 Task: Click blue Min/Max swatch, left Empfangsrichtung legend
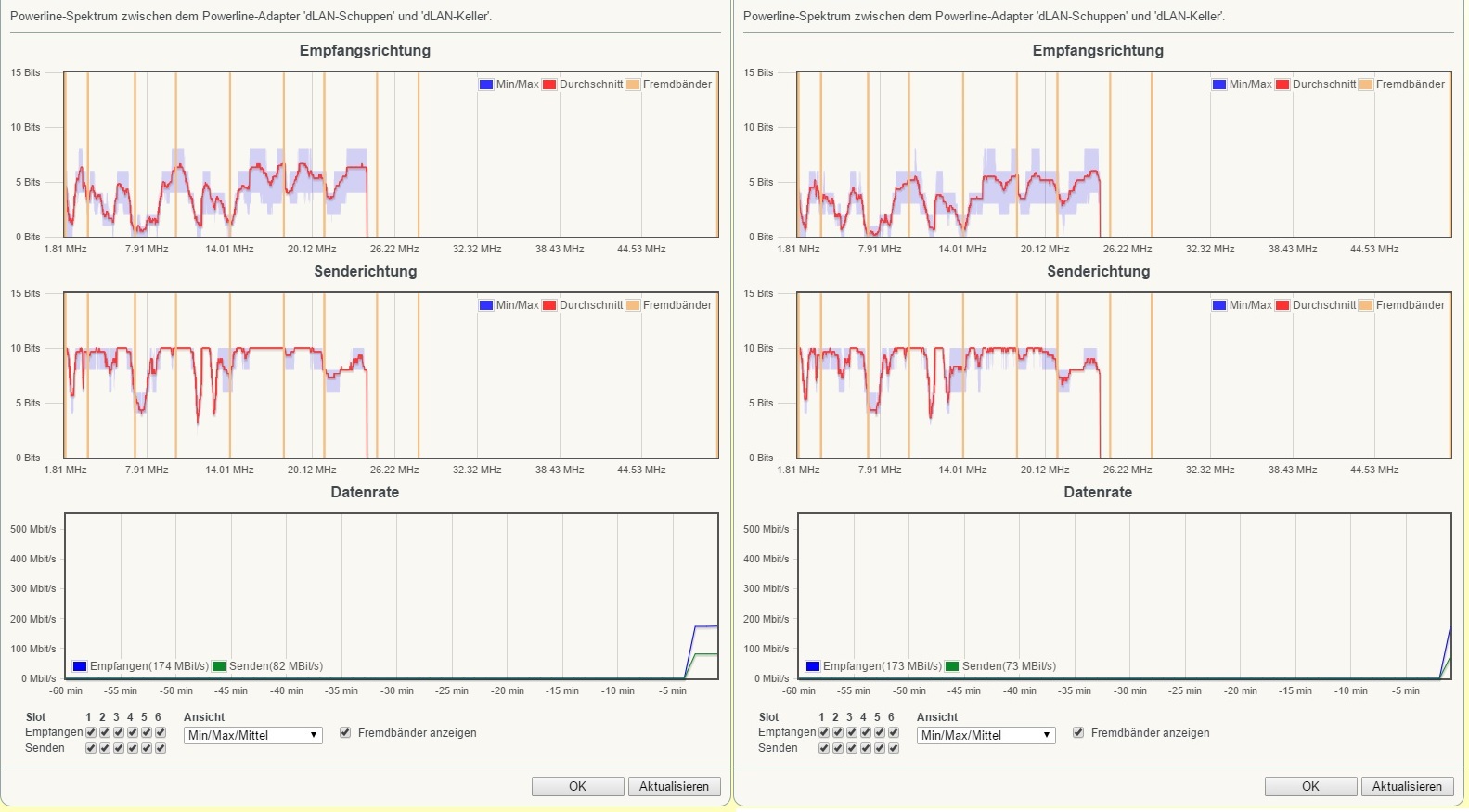tap(486, 84)
